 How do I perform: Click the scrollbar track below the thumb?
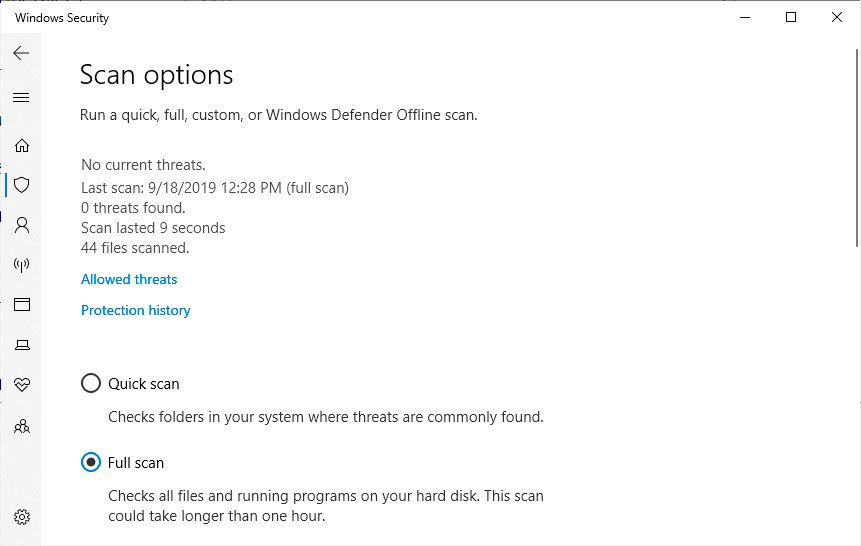coord(856,400)
